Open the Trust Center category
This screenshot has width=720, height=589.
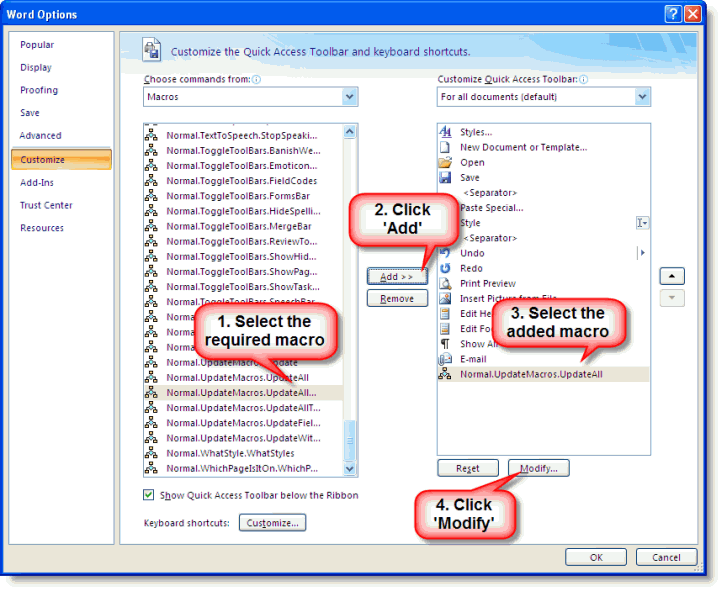(46, 205)
